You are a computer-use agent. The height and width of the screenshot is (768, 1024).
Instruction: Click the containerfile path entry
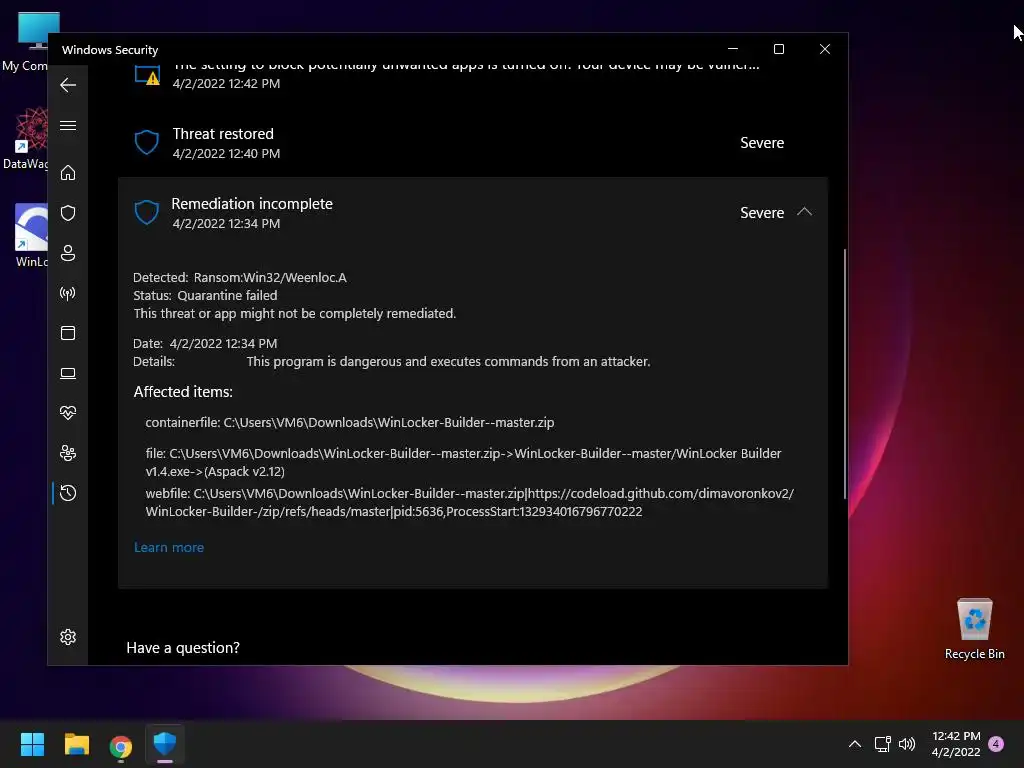tap(349, 423)
